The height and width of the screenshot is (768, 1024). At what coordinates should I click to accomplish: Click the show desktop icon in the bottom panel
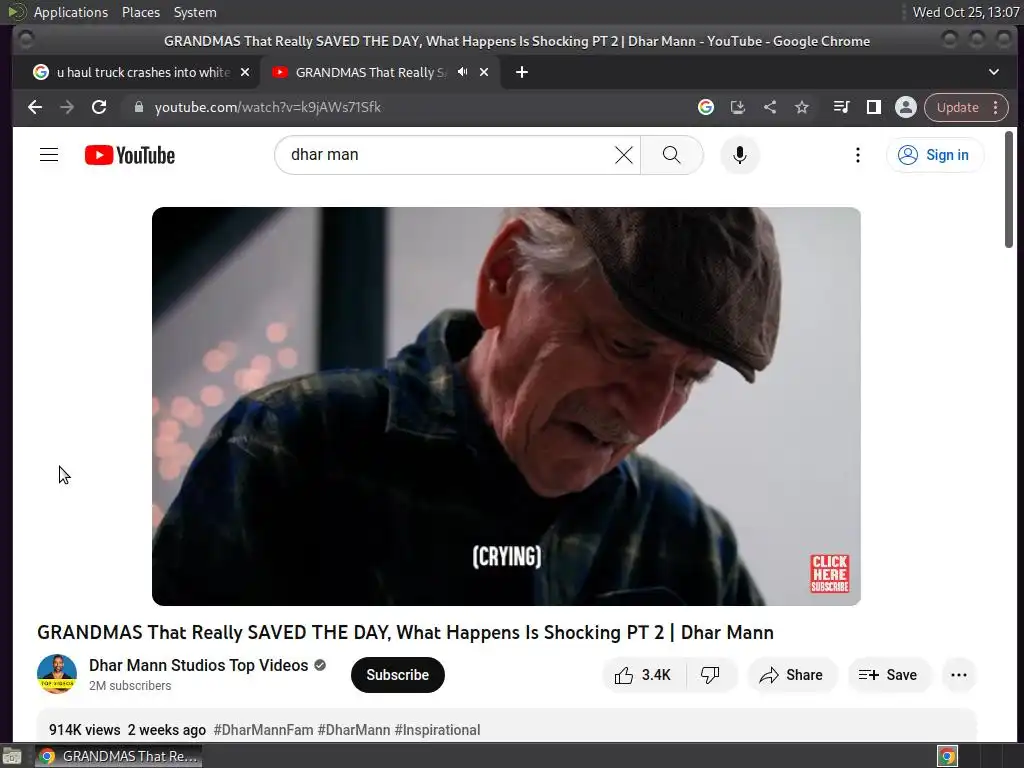click(12, 756)
